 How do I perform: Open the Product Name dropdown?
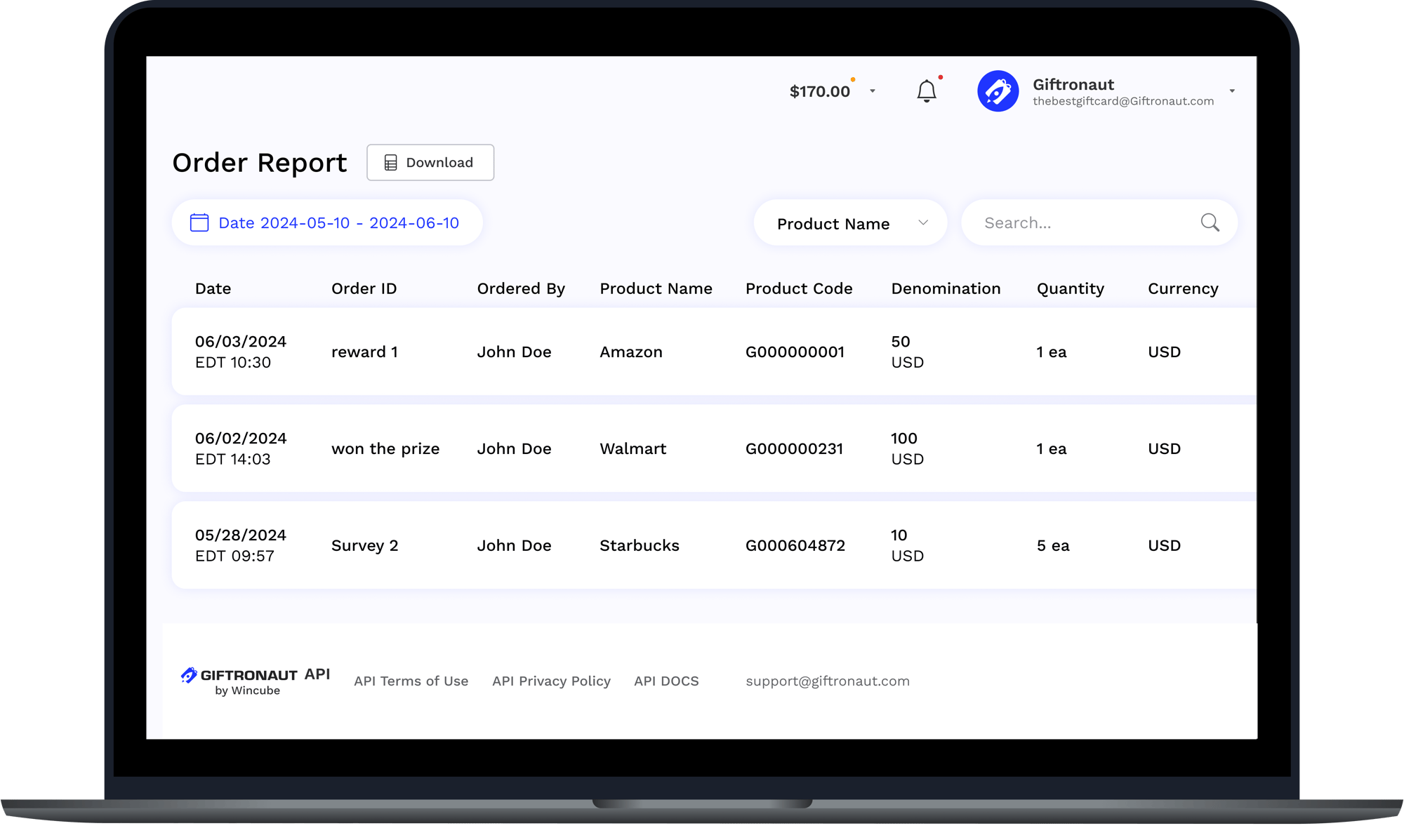pyautogui.click(x=849, y=222)
